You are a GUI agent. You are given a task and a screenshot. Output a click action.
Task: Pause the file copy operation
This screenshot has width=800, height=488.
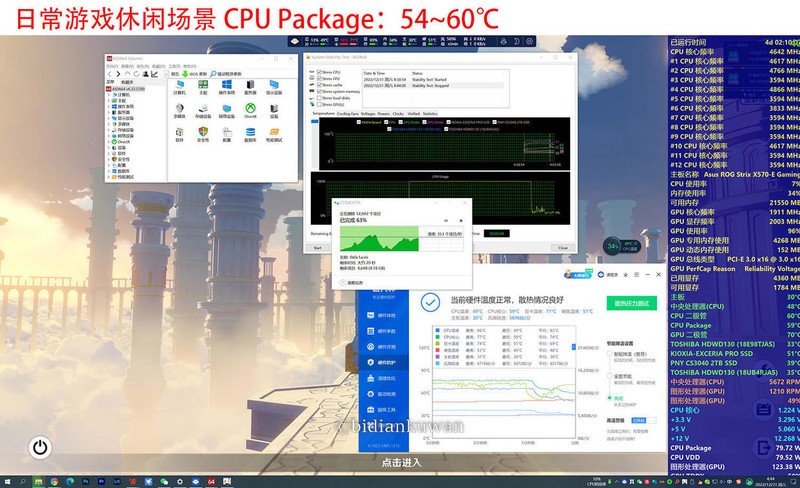point(446,221)
